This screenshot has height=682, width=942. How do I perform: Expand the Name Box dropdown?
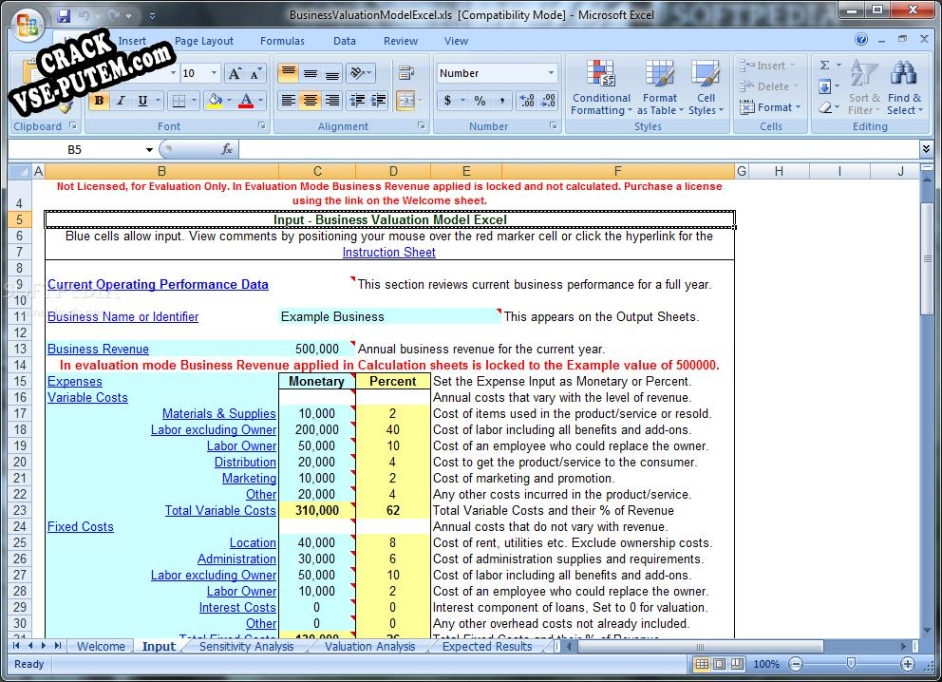(149, 150)
